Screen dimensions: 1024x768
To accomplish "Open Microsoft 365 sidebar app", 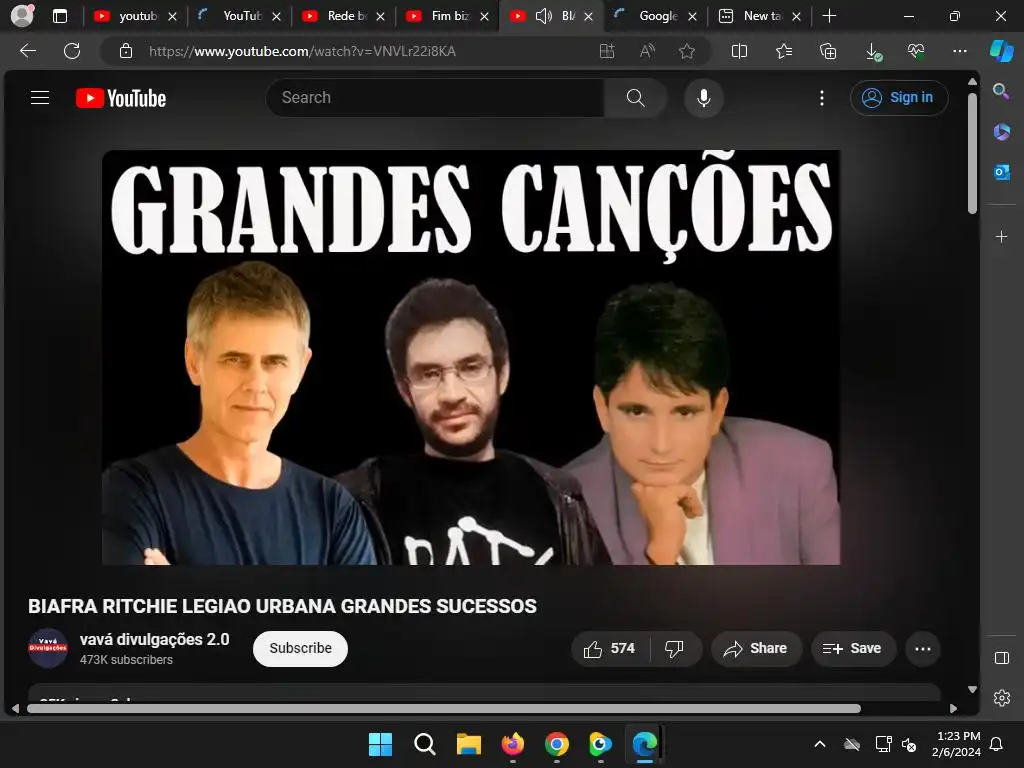I will pyautogui.click(x=1001, y=132).
